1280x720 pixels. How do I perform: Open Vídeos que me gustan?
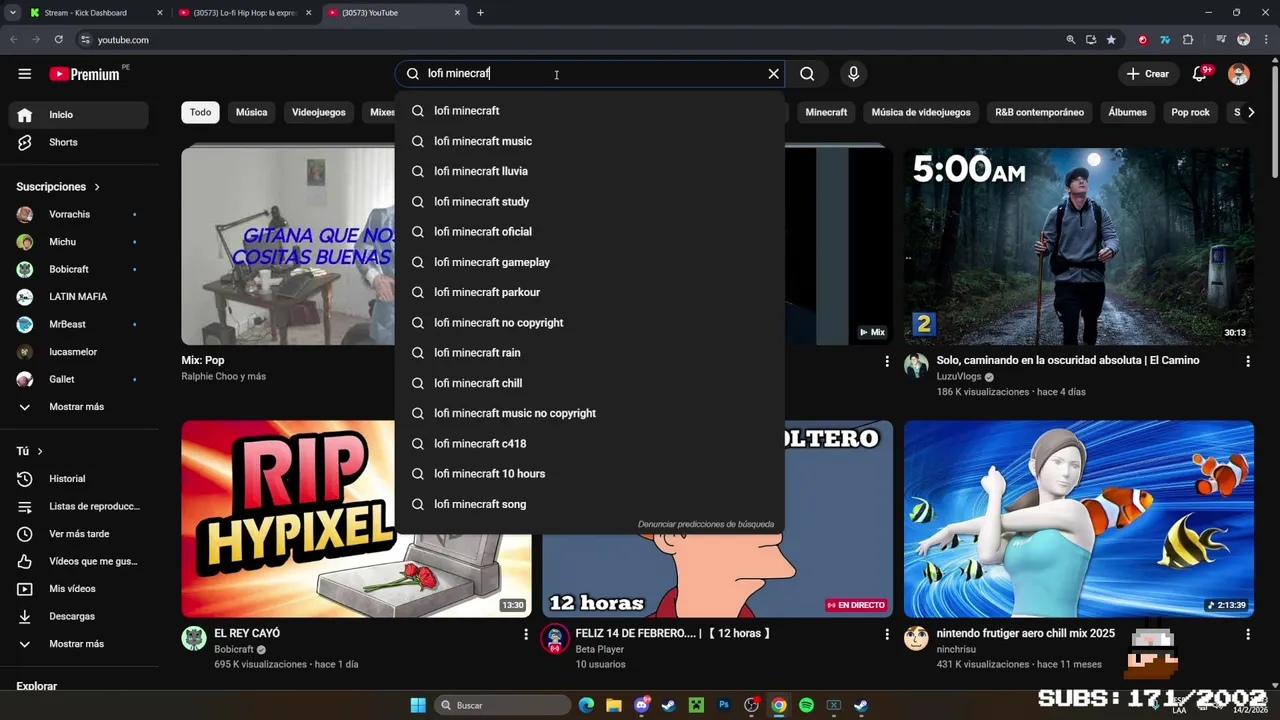pos(78,561)
